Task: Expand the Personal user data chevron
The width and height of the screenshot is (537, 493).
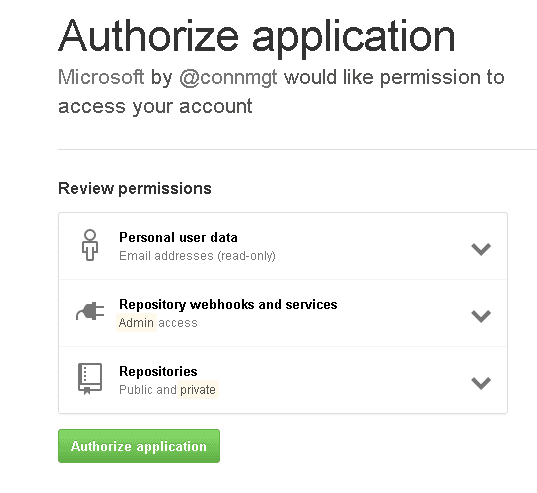Action: [481, 249]
